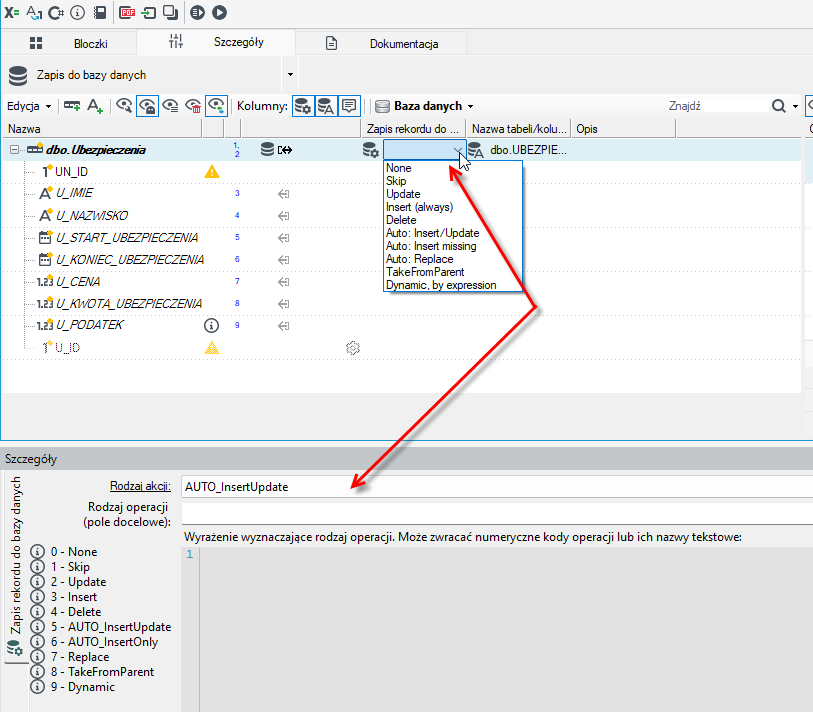Toggle the database name column button

[x=326, y=106]
